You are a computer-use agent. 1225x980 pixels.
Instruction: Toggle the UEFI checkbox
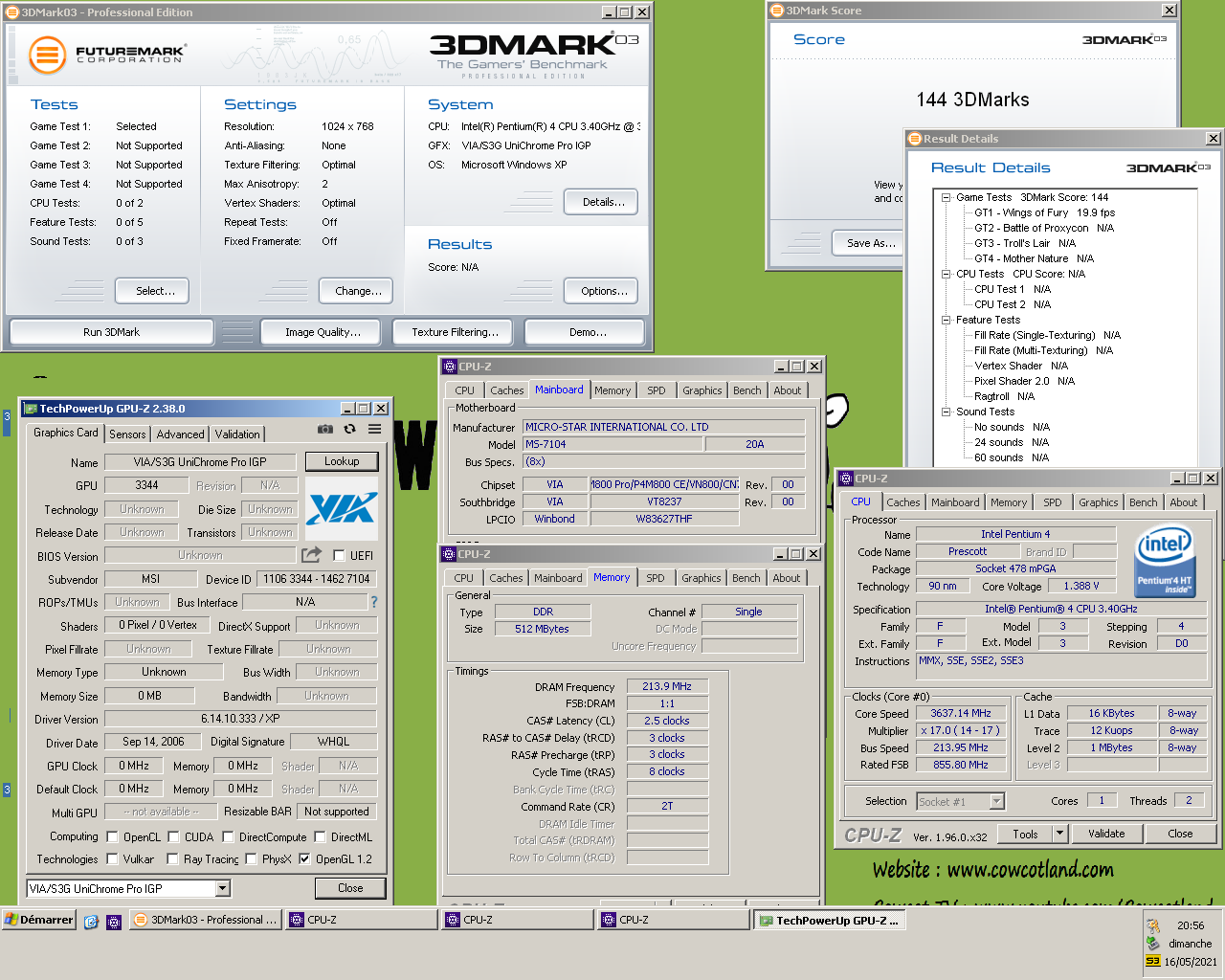pos(339,556)
